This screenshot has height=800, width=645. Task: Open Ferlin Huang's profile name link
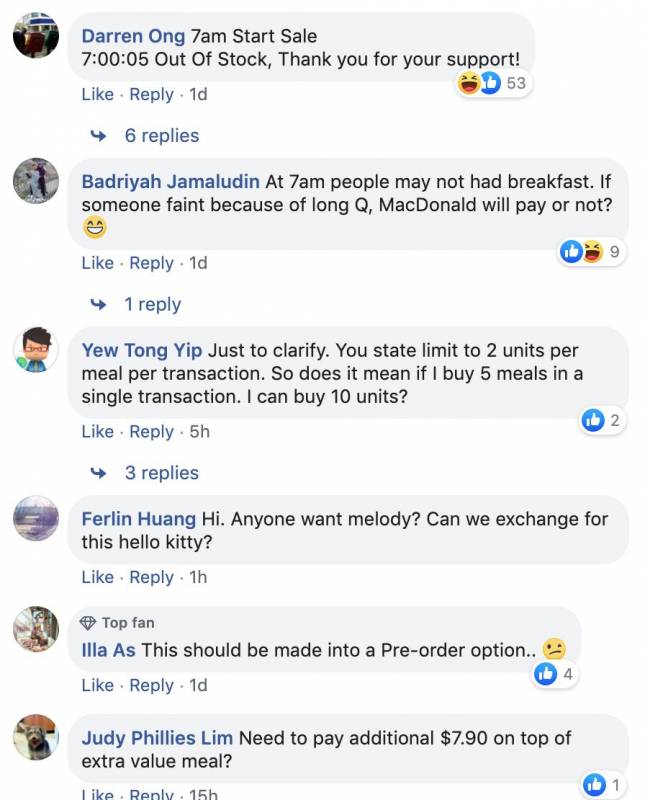tap(138, 518)
